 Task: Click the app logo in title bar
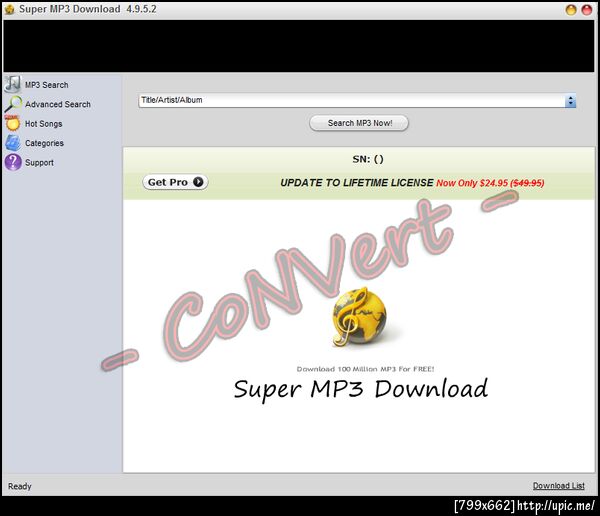(9, 9)
